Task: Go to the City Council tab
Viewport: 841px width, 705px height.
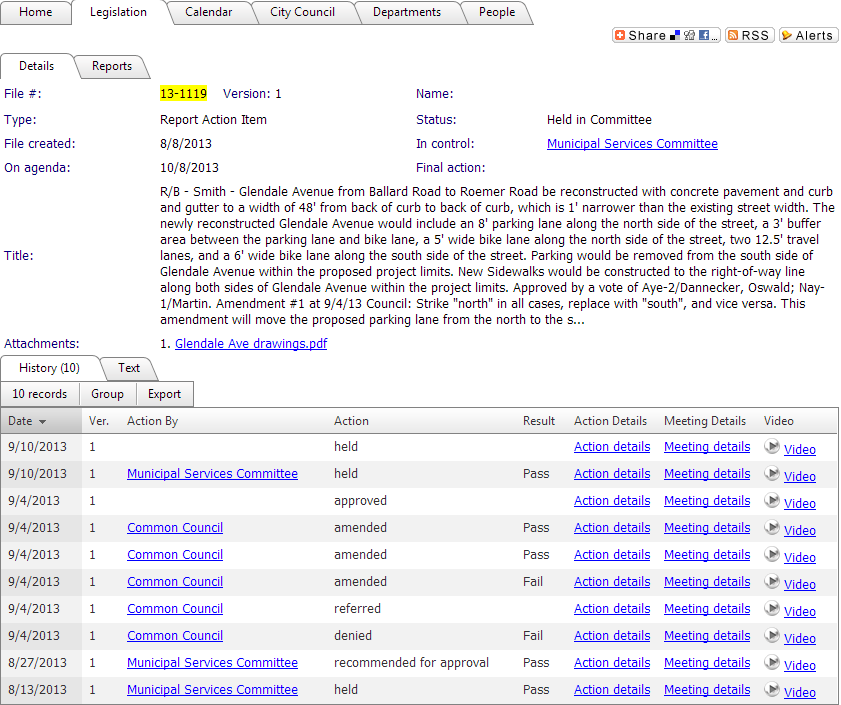Action: (x=303, y=12)
